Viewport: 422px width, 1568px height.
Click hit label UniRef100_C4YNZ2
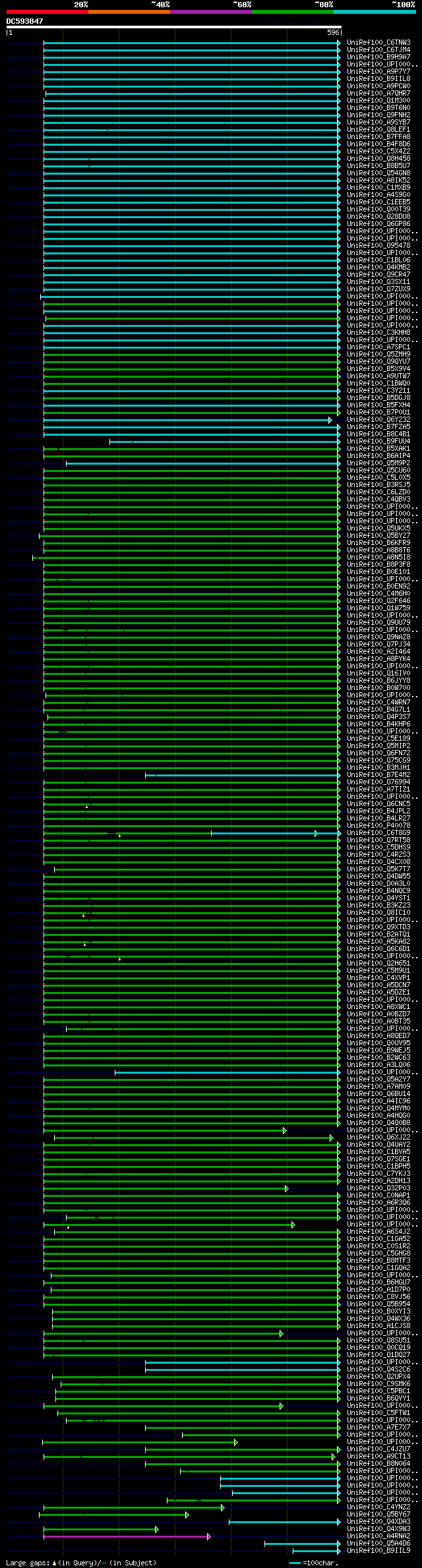(x=378, y=1507)
